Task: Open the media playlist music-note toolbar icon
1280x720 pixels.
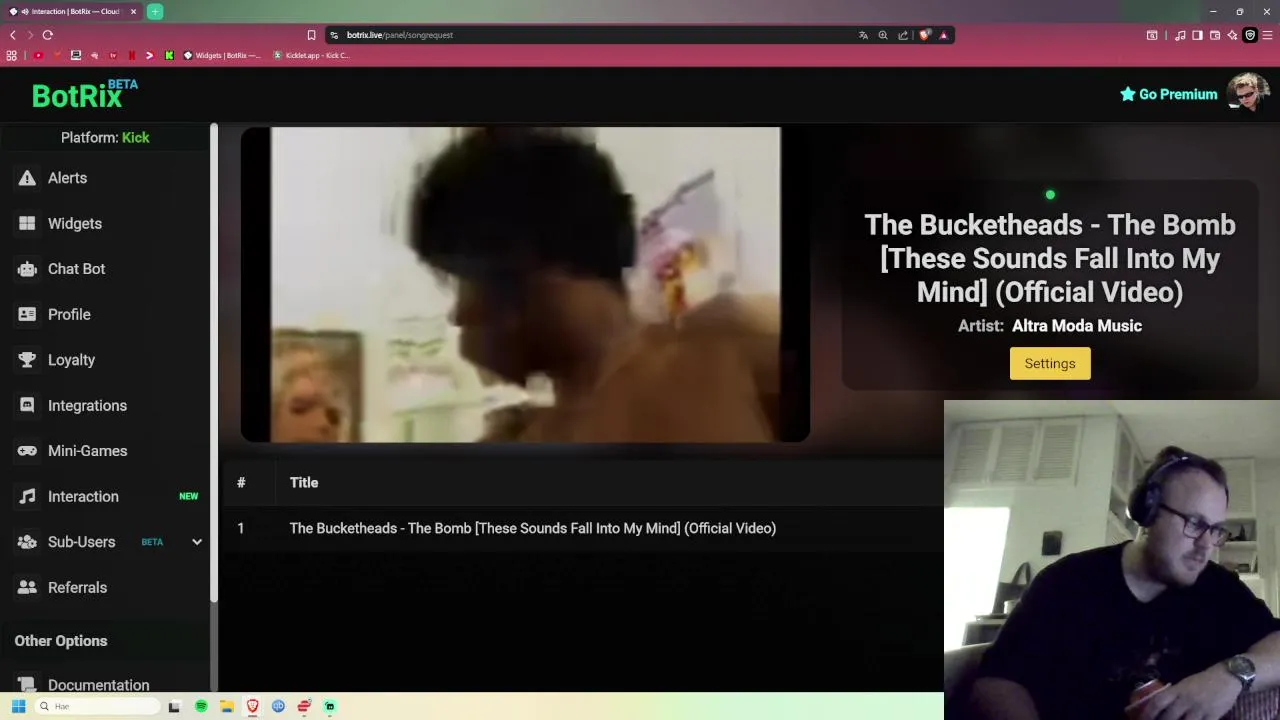Action: [x=1180, y=35]
